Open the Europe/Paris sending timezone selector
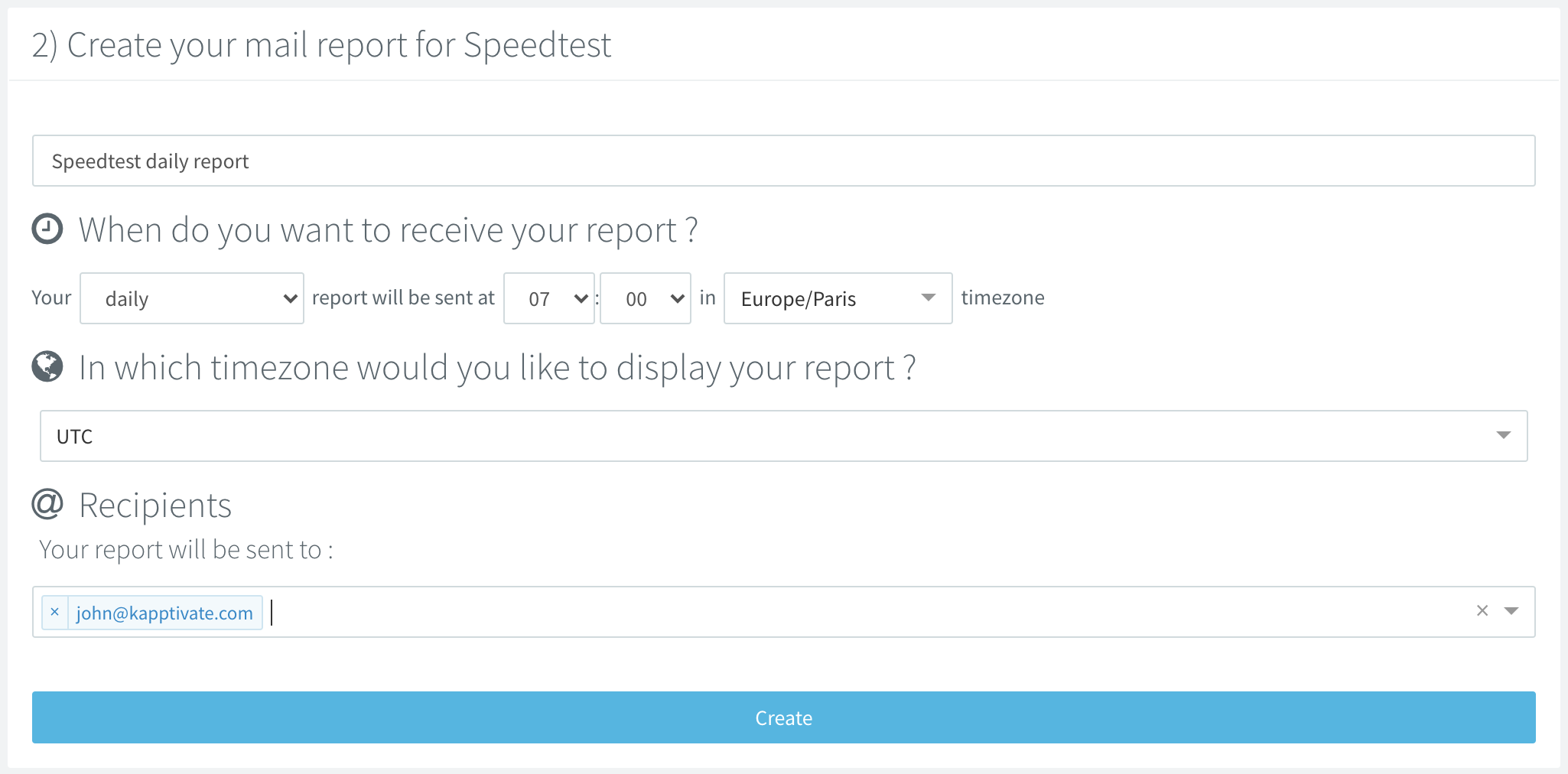This screenshot has height=774, width=1568. click(x=838, y=298)
